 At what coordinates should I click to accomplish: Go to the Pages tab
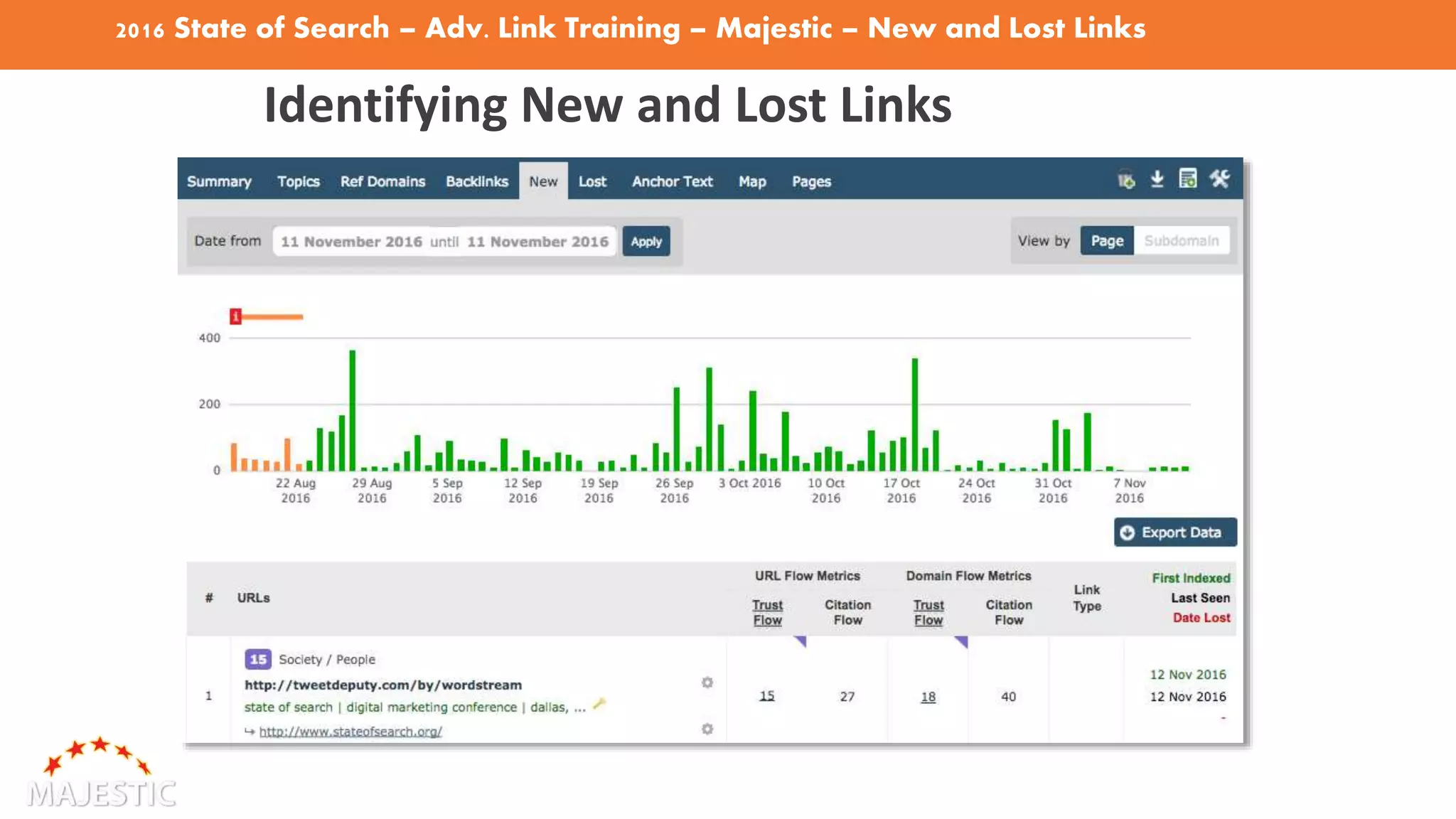[x=811, y=181]
